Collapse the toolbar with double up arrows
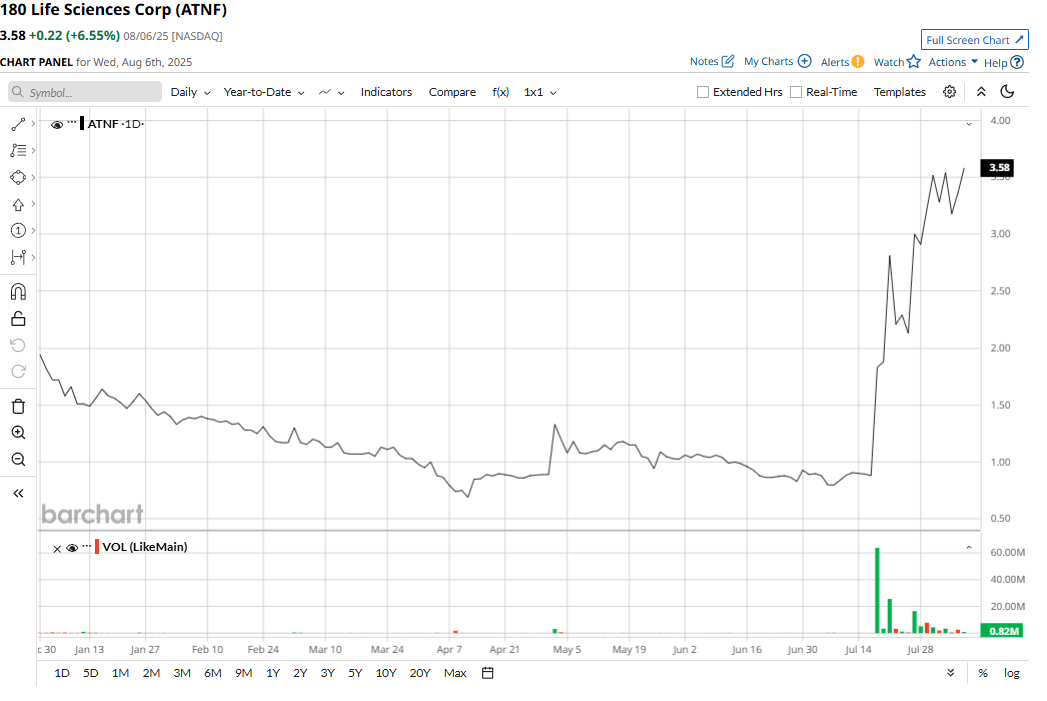This screenshot has height=701, width=1047. [x=981, y=92]
